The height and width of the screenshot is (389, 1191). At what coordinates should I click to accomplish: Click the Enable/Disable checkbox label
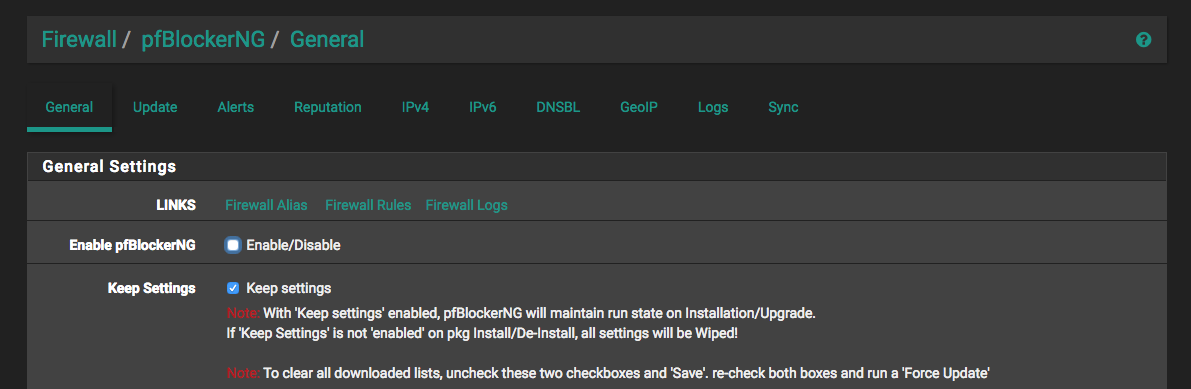[293, 245]
